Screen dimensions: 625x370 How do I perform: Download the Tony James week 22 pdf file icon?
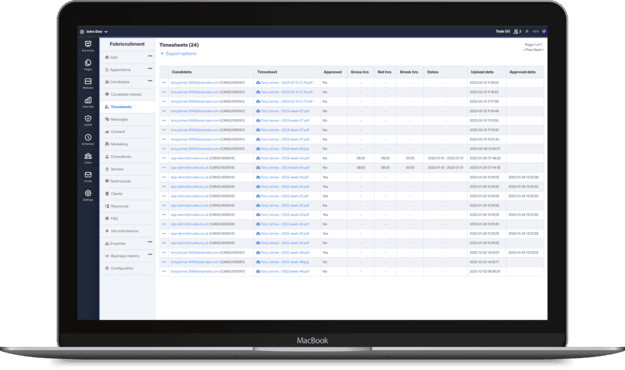[x=258, y=205]
